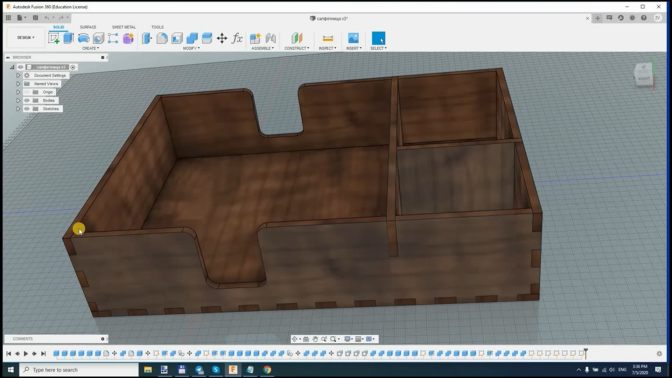Expand the Origin node
Image resolution: width=672 pixels, height=378 pixels.
pos(18,92)
